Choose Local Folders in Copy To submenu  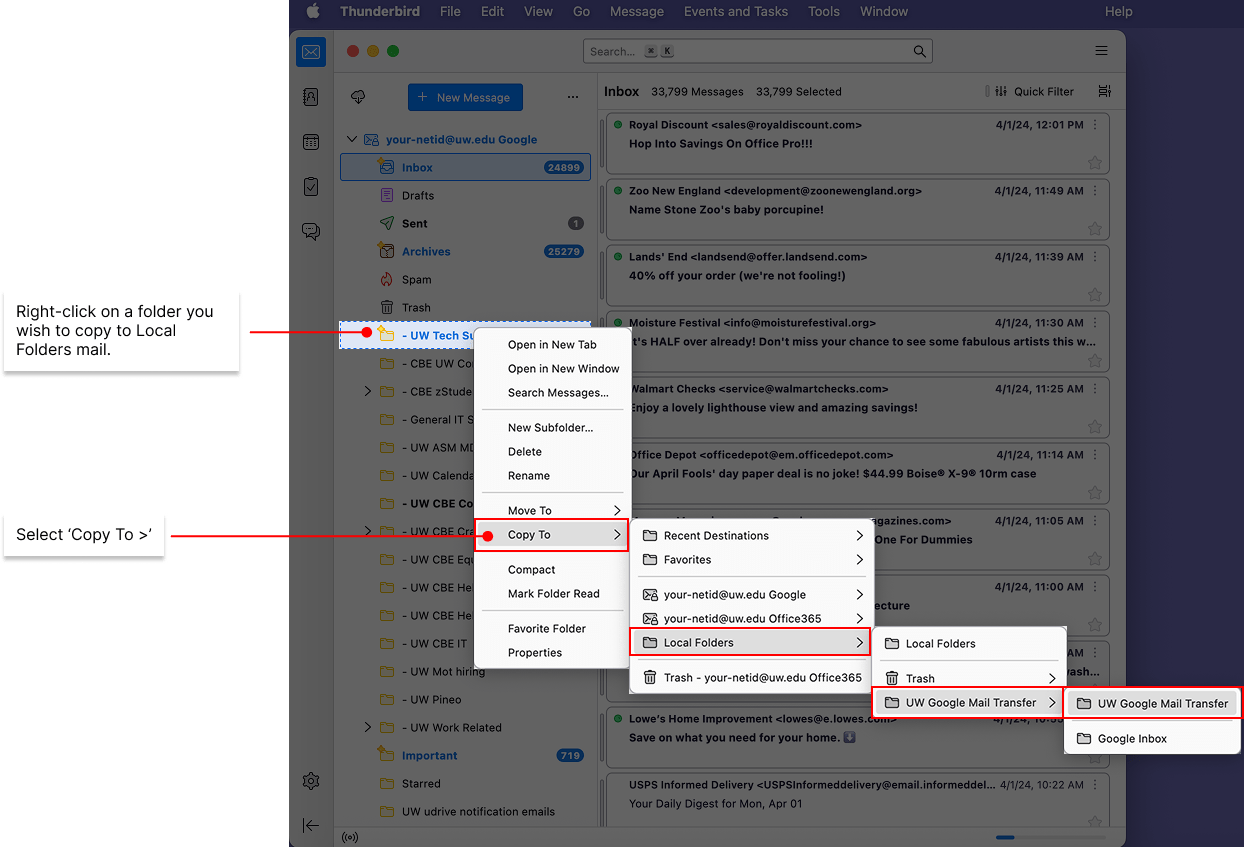click(x=750, y=643)
